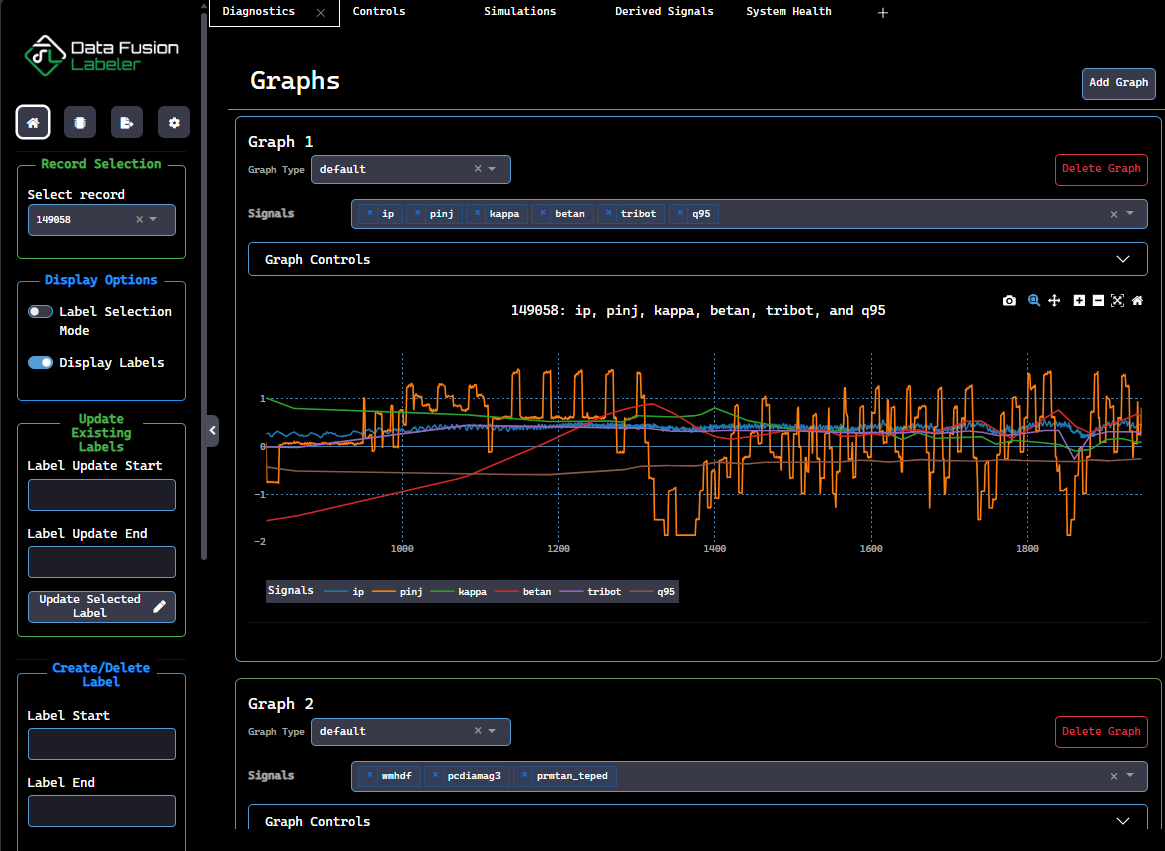The width and height of the screenshot is (1165, 851).
Task: Open Graph Type dropdown for Graph 2
Action: (494, 731)
